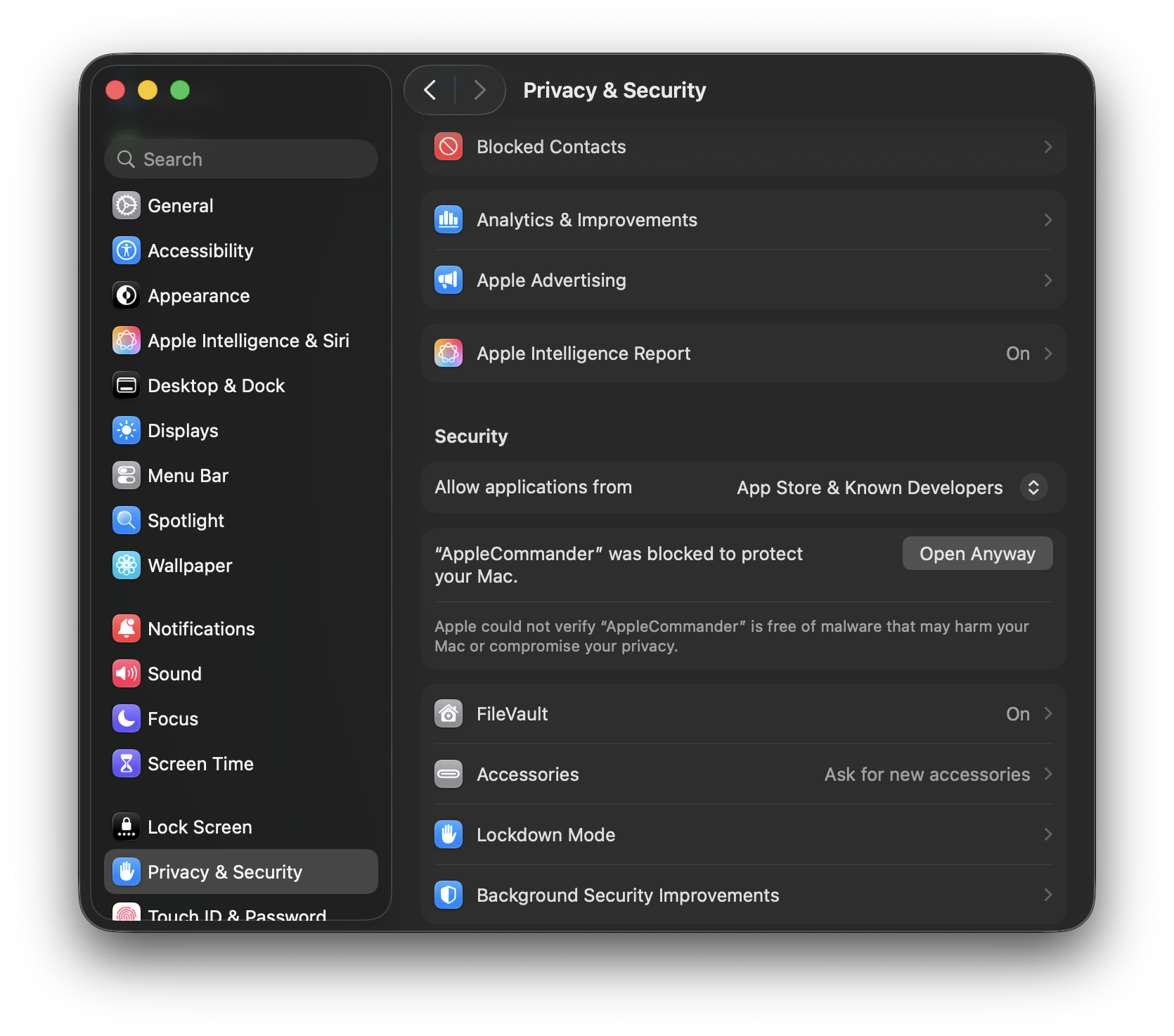Viewport: 1174px width, 1036px height.
Task: Select Wallpaper label in sidebar
Action: pos(190,566)
